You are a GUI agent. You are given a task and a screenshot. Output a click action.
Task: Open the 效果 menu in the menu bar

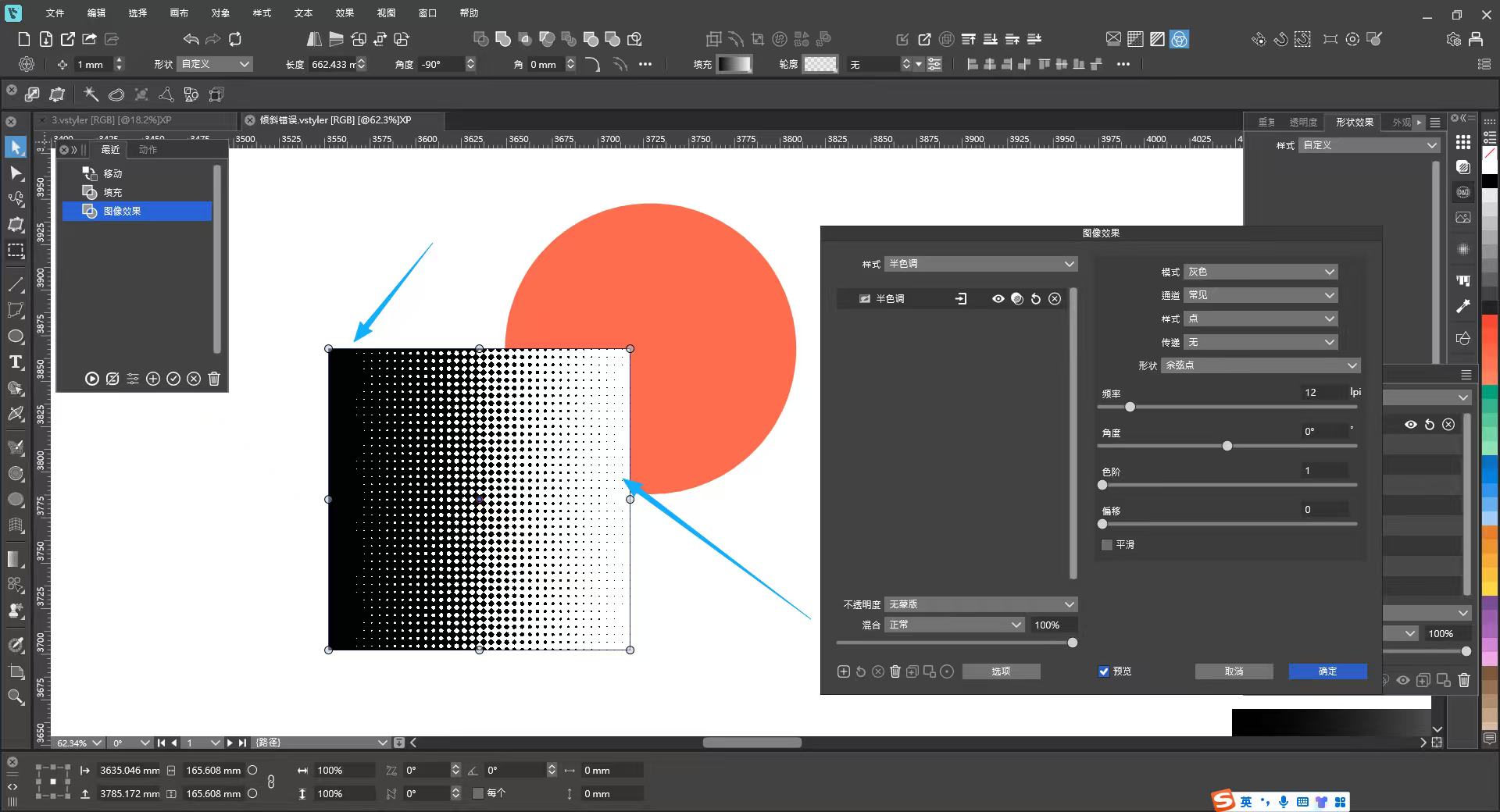pos(345,13)
